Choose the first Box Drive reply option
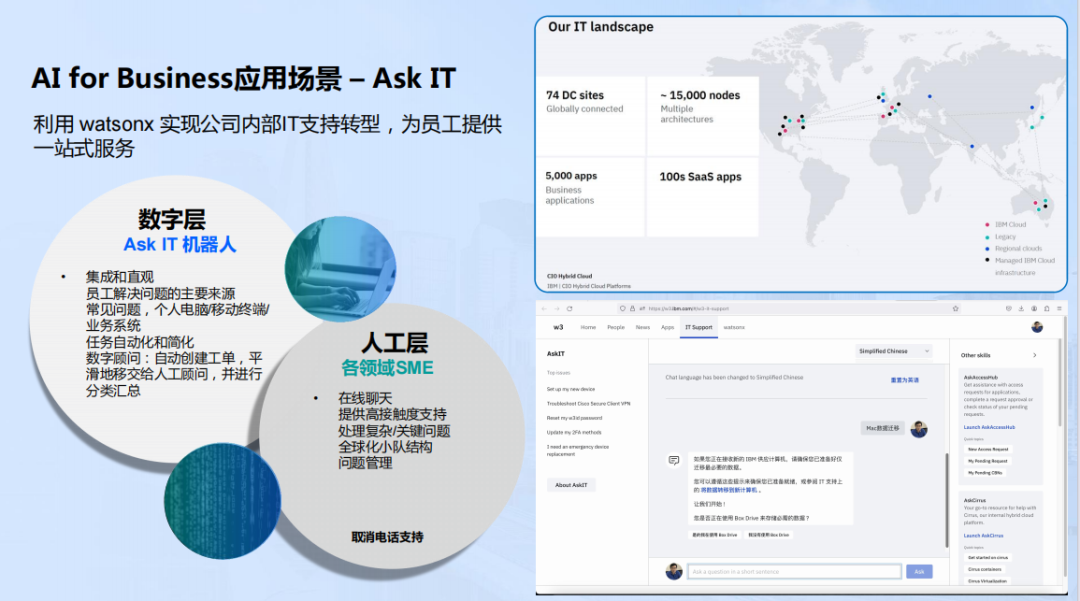 (715, 534)
